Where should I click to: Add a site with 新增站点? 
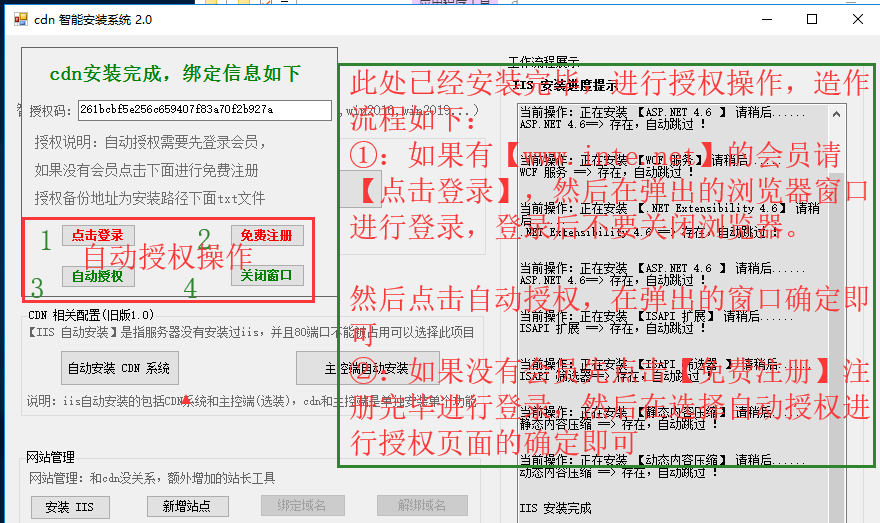click(187, 507)
